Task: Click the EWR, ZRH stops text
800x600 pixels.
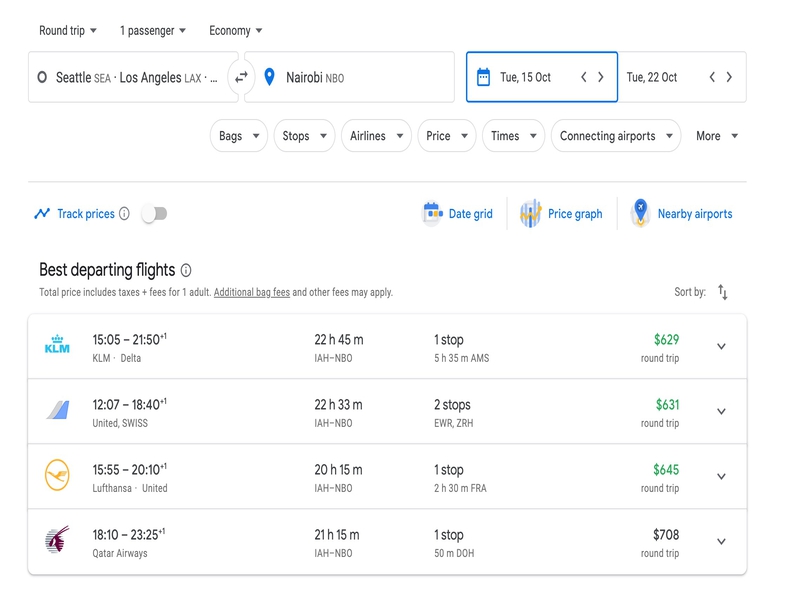Action: point(454,423)
